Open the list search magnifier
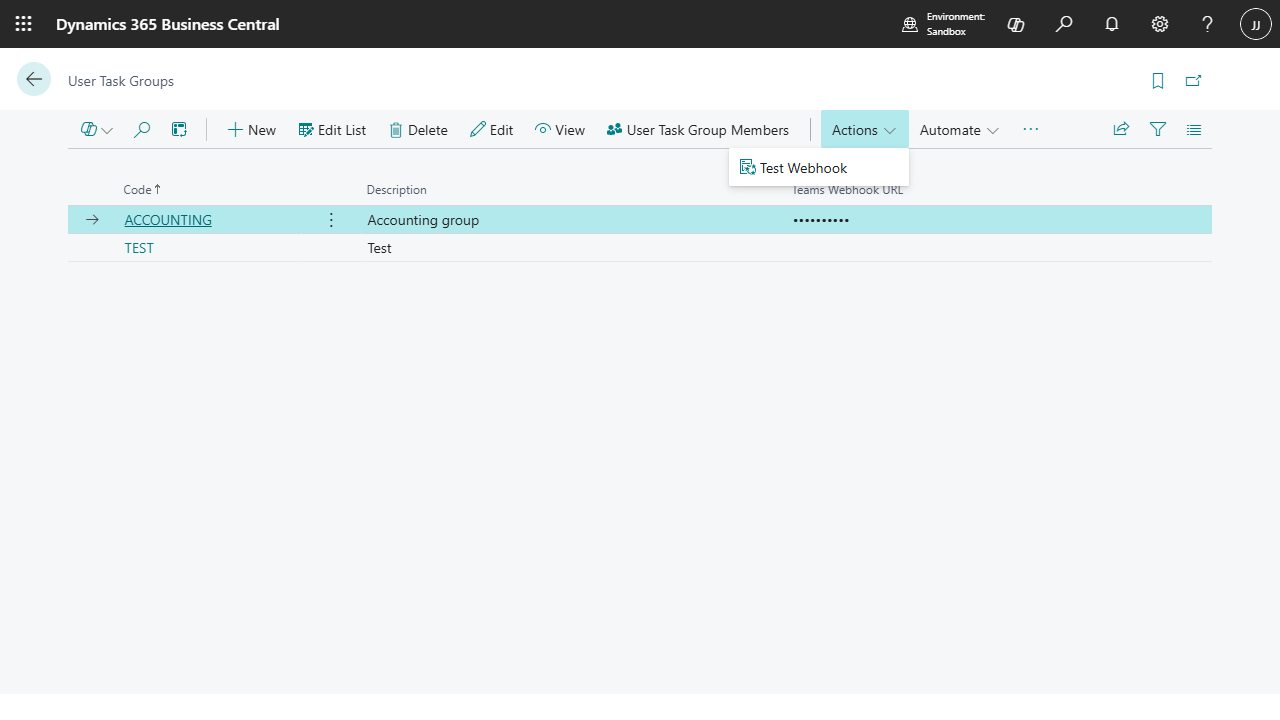Screen dimensions: 1280x720 (x=142, y=129)
